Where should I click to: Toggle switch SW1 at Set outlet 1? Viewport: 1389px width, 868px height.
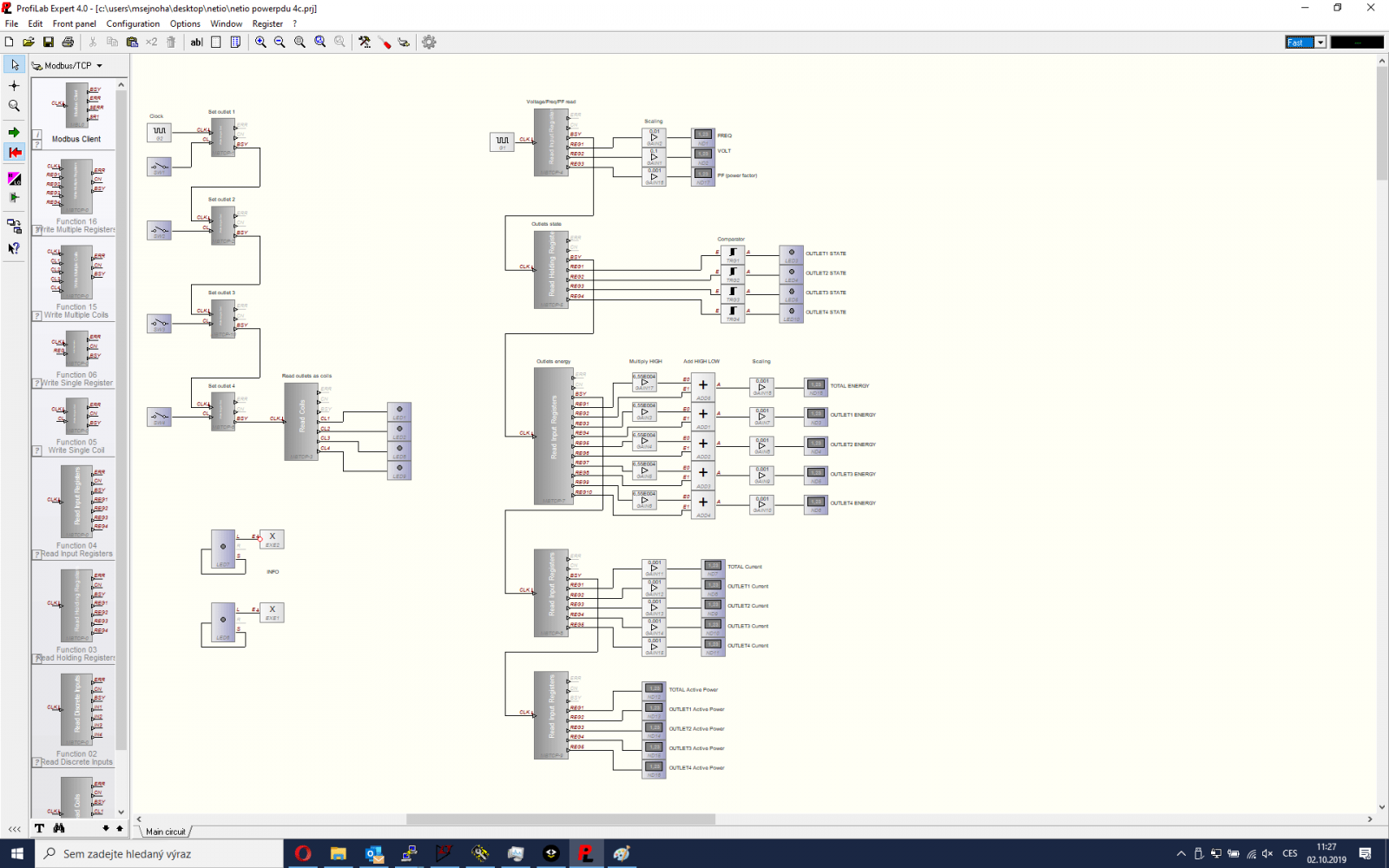tap(159, 167)
